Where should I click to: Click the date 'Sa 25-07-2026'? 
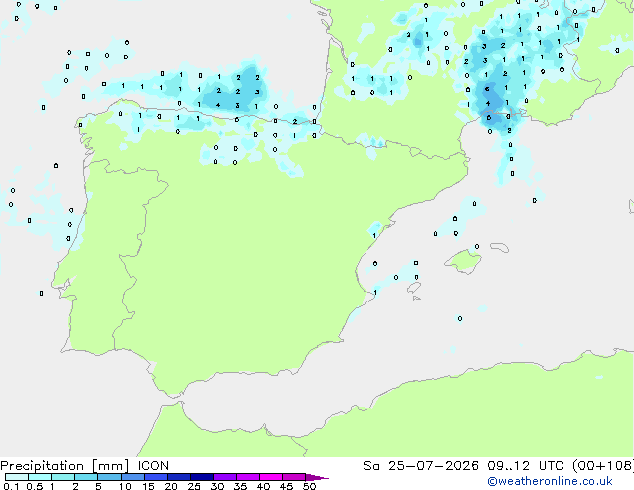pos(421,466)
